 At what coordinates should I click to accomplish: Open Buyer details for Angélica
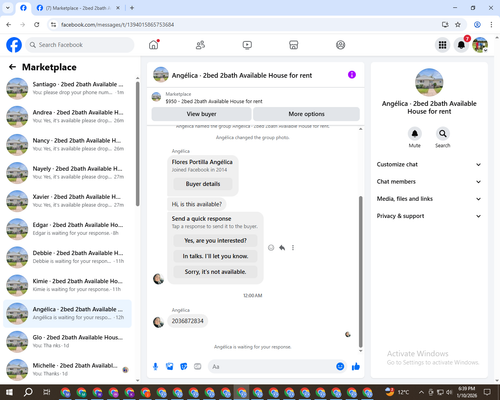point(203,184)
